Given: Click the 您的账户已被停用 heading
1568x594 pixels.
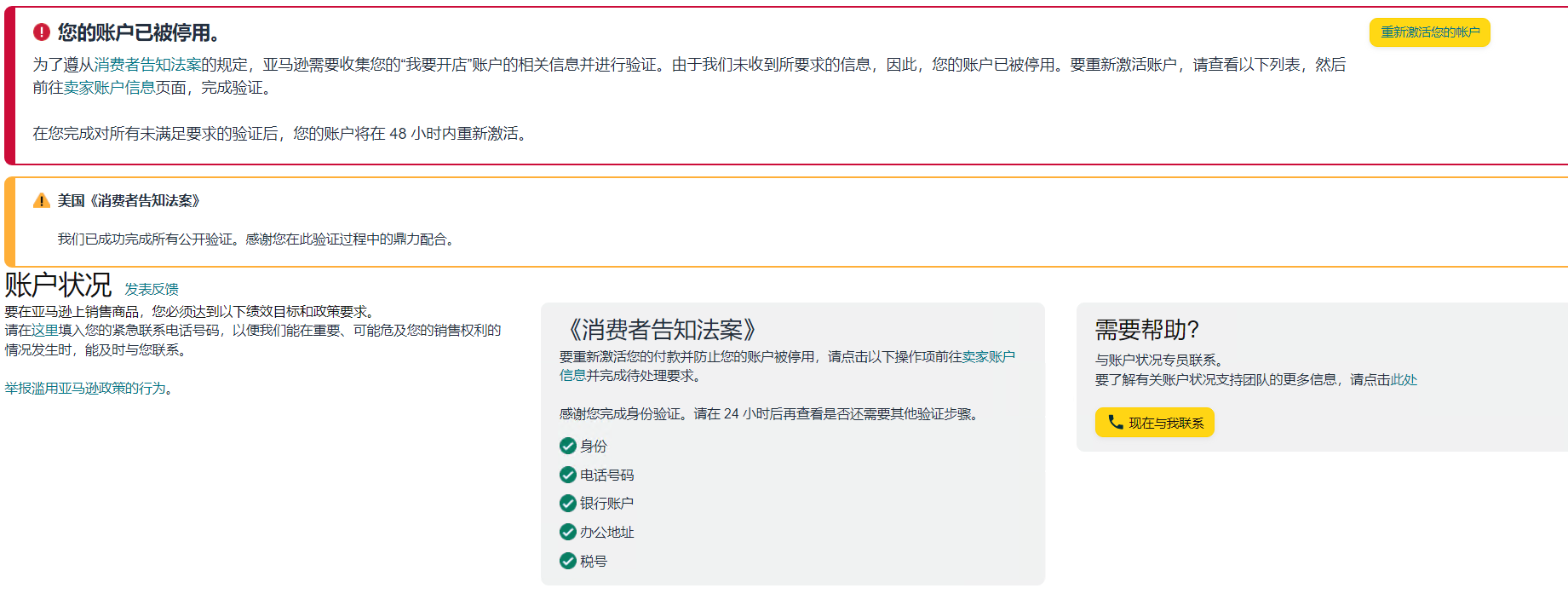Looking at the screenshot, I should point(139,32).
